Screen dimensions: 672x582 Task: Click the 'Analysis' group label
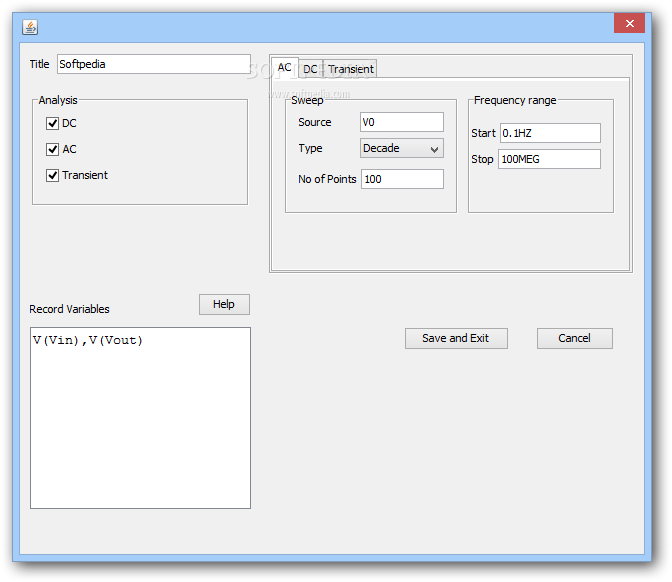[58, 100]
